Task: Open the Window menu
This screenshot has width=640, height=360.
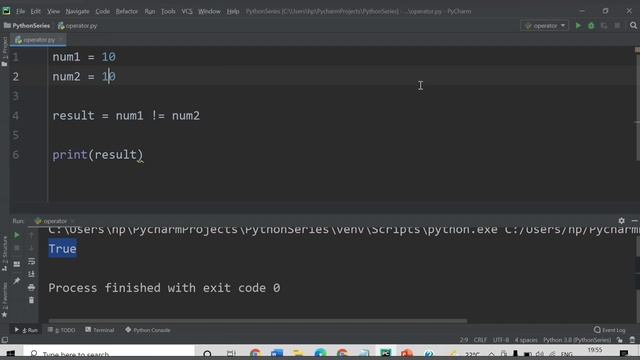Action: pyautogui.click(x=209, y=11)
